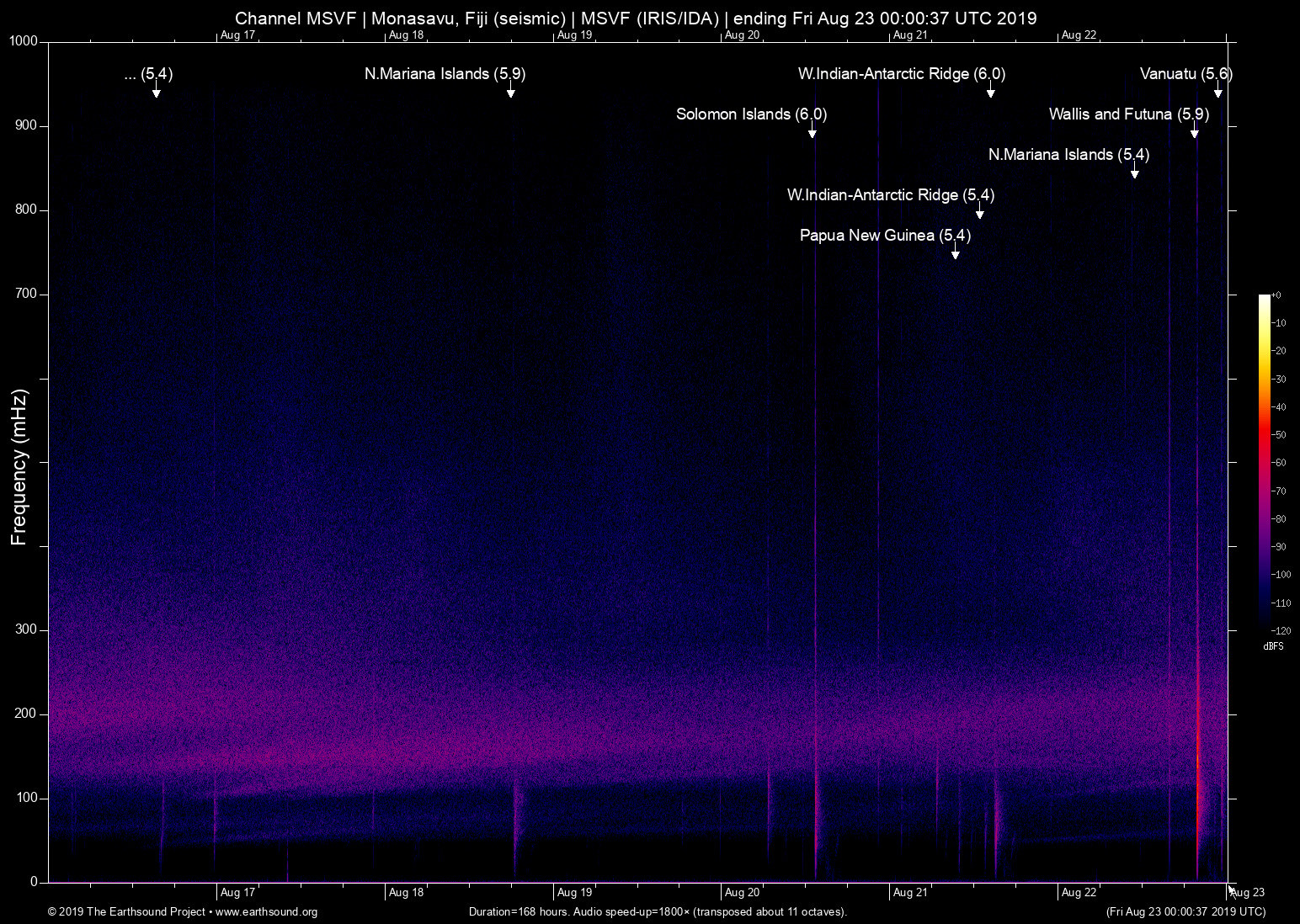Click the '-90' color scale label
The height and width of the screenshot is (924, 1300).
[1278, 547]
